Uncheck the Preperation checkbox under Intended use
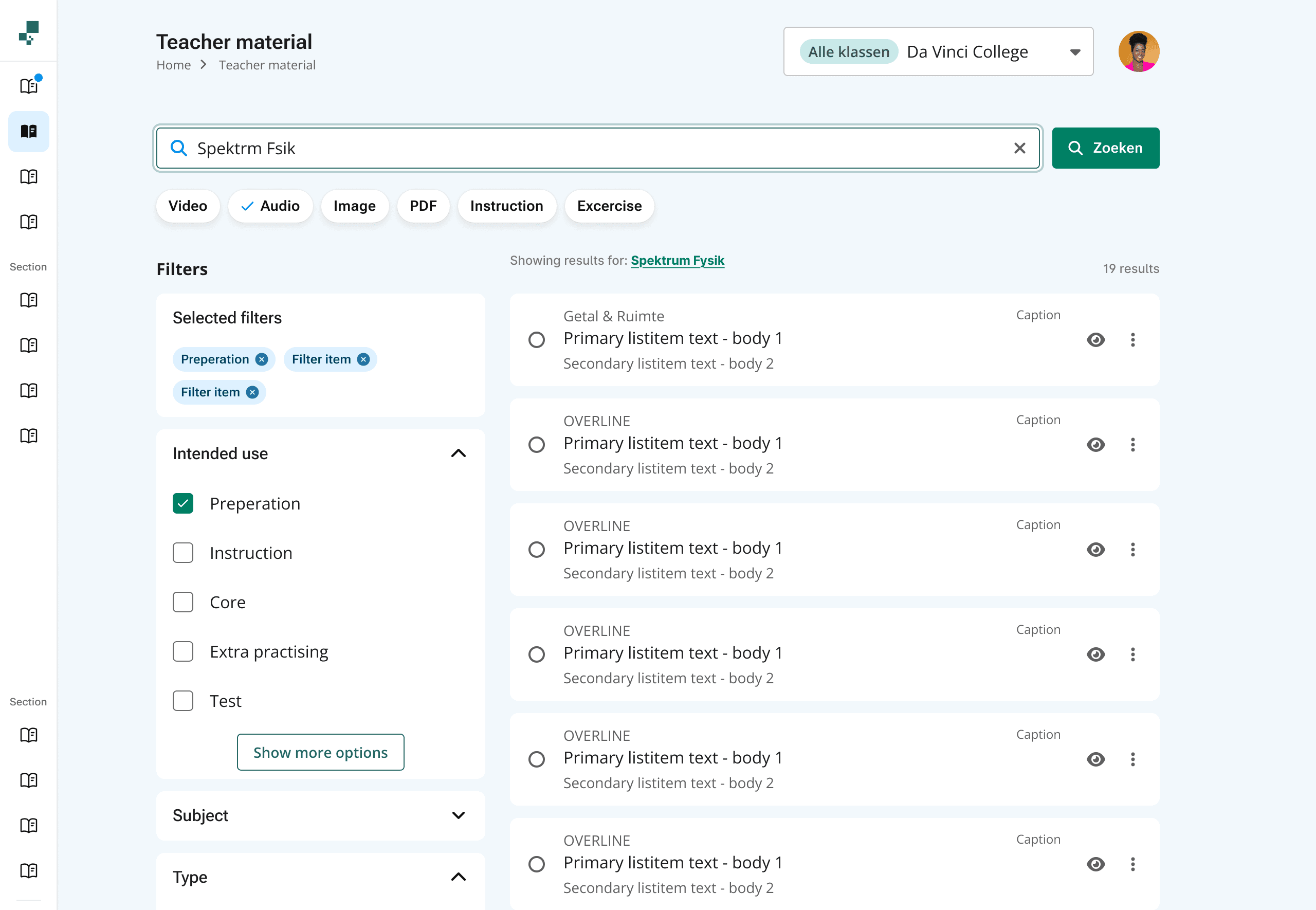1316x910 pixels. pos(183,503)
